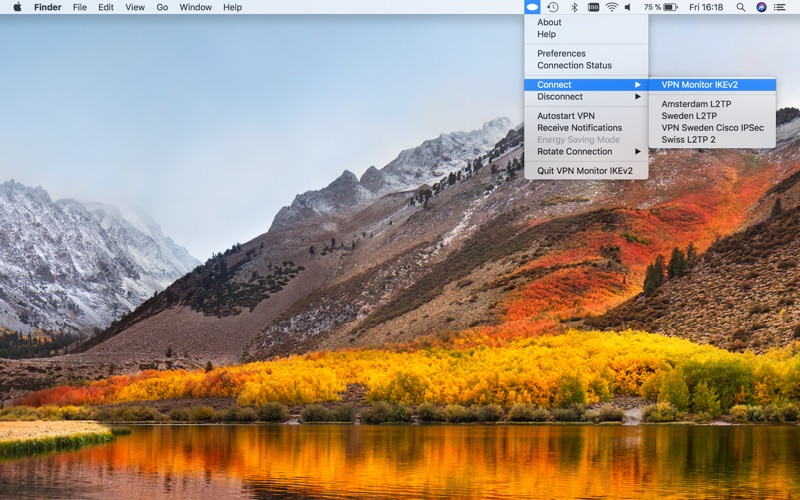Open the Window menu
The image size is (800, 500).
(195, 7)
